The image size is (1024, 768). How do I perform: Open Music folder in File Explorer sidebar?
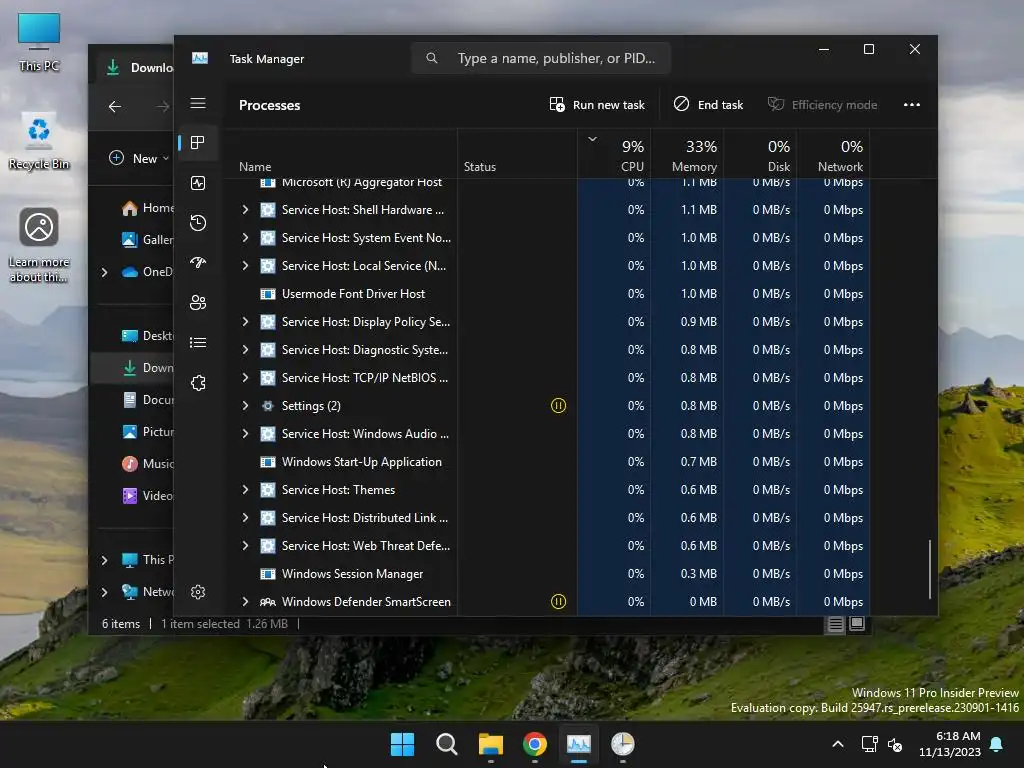148,464
